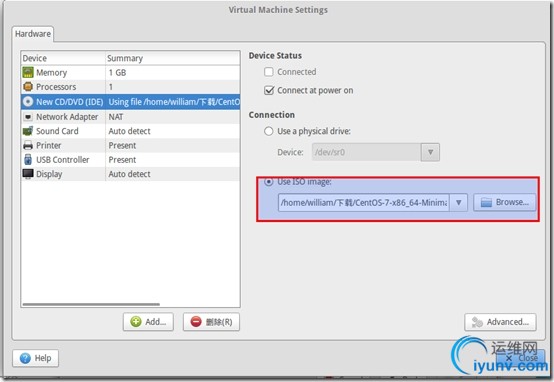The height and width of the screenshot is (382, 554).
Task: Select Use a physical drive option
Action: [x=269, y=131]
